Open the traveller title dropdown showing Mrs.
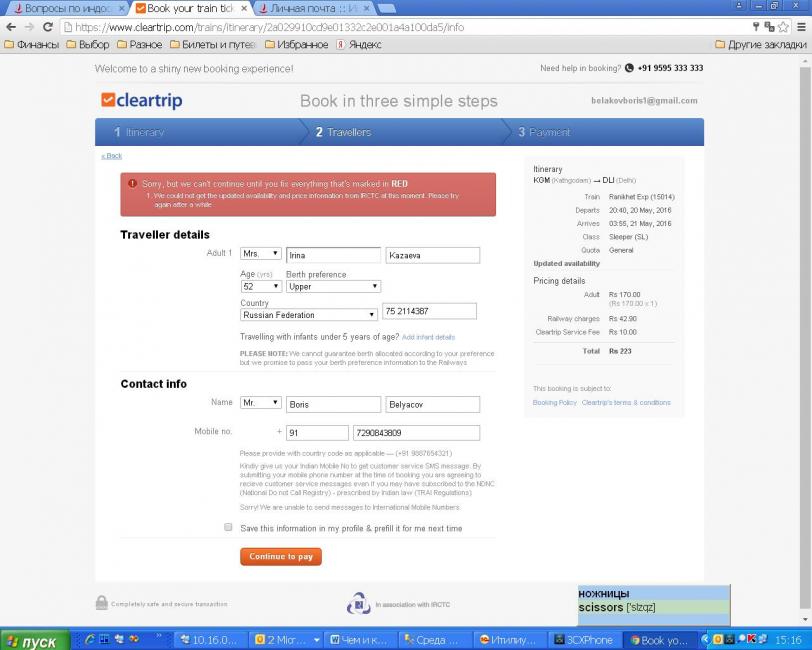Viewport: 812px width, 650px height. tap(261, 254)
